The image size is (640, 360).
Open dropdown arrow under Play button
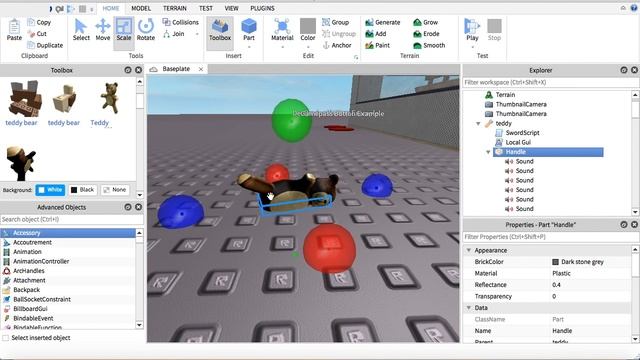[472, 47]
